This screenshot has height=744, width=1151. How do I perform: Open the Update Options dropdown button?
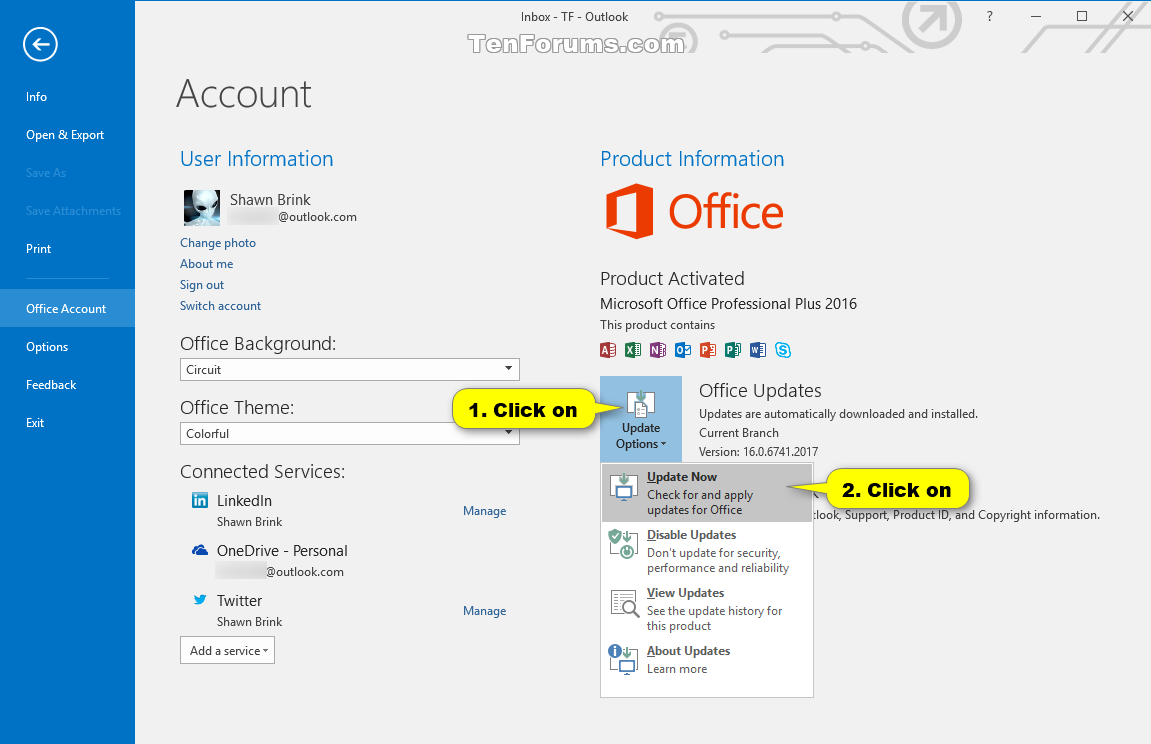(x=641, y=419)
